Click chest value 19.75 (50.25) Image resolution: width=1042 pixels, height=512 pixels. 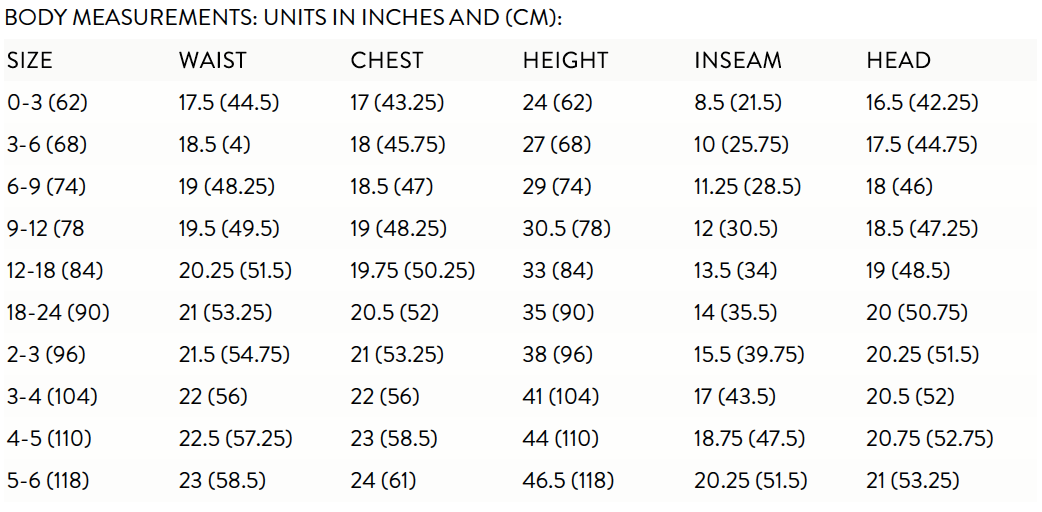[x=413, y=271]
